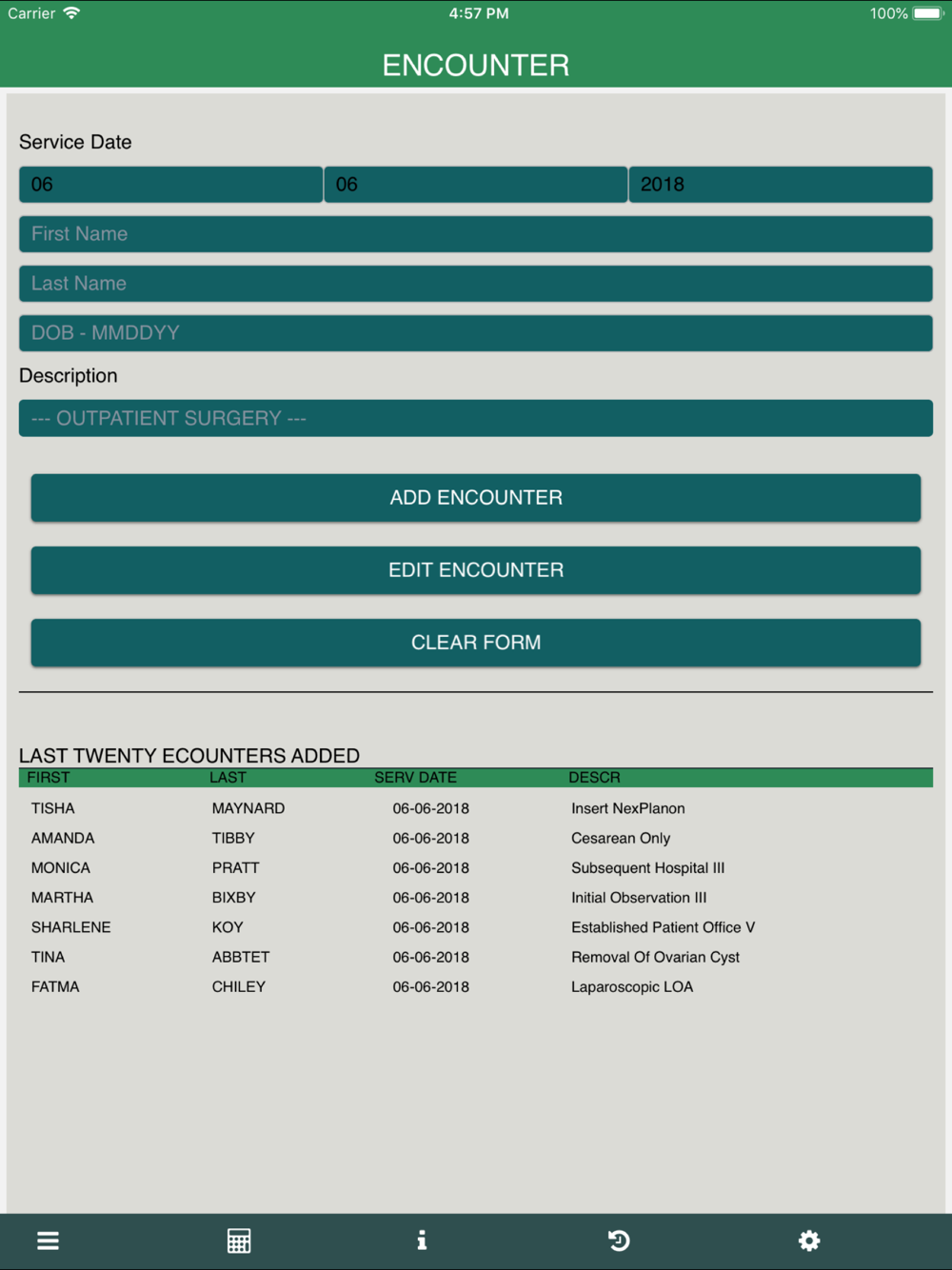Click last name MAYNARD
952x1270 pixels.
coord(248,808)
